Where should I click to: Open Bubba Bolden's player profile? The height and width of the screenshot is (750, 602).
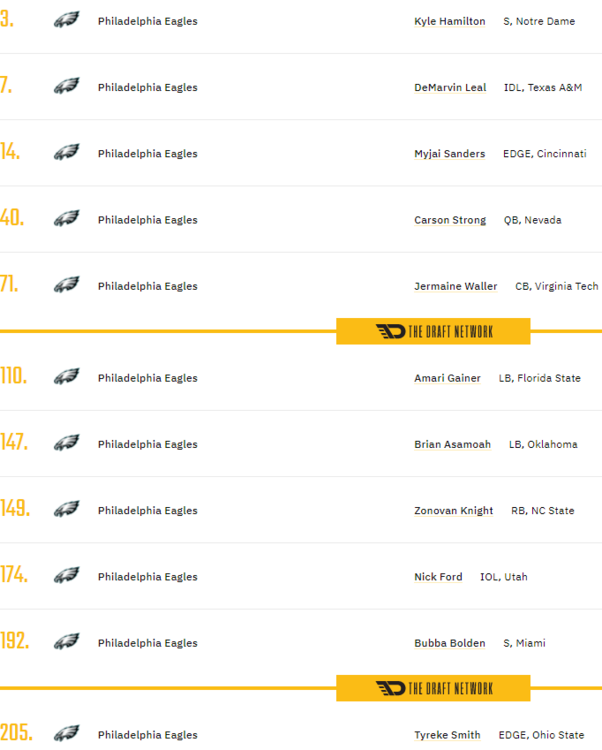click(x=449, y=643)
